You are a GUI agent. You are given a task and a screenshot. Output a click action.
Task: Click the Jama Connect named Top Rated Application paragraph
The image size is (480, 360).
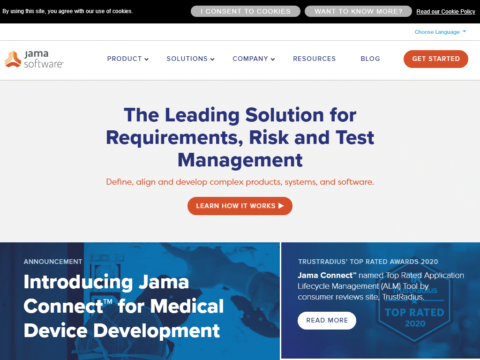pyautogui.click(x=381, y=286)
